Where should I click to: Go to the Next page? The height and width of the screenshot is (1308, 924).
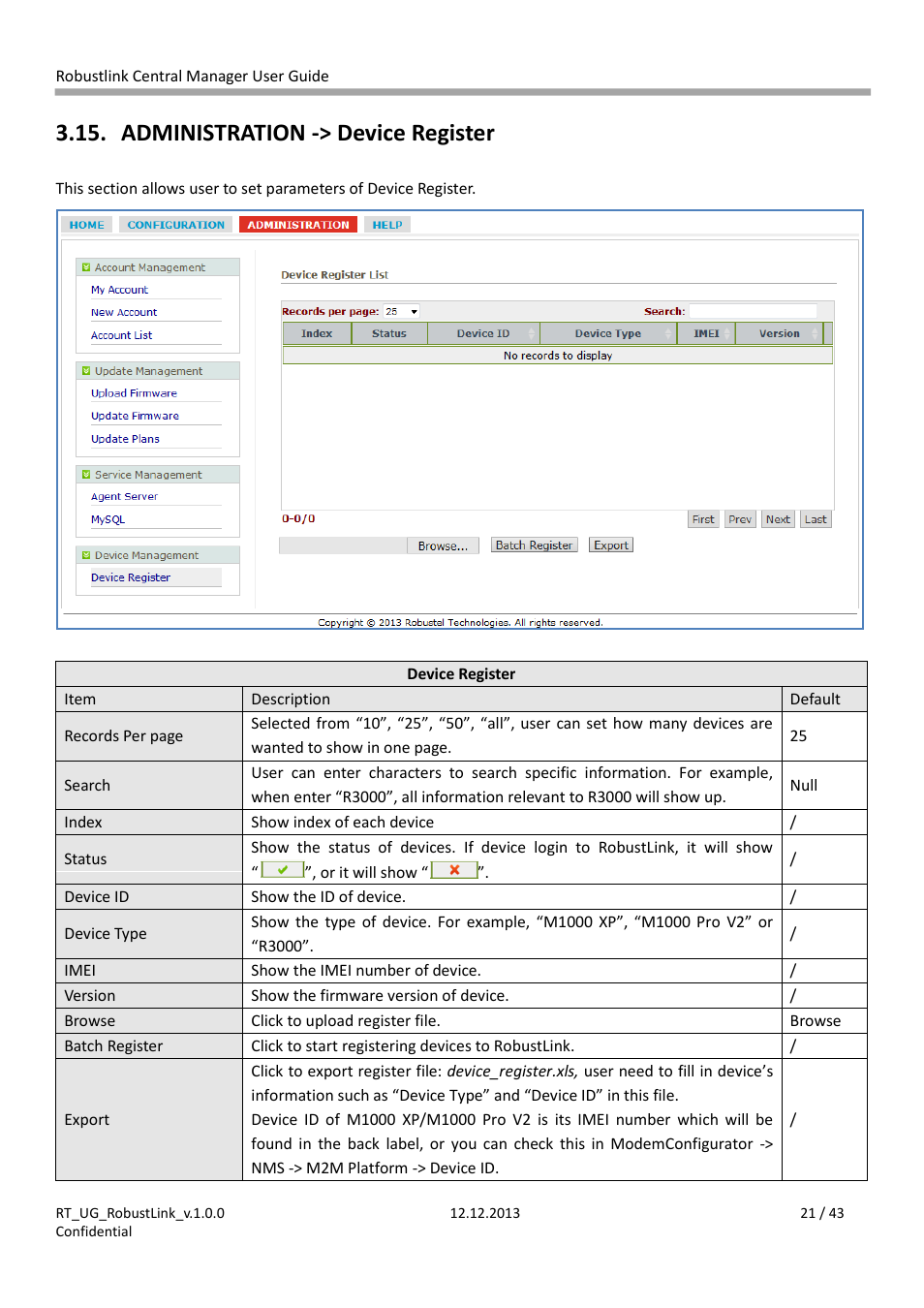(778, 519)
